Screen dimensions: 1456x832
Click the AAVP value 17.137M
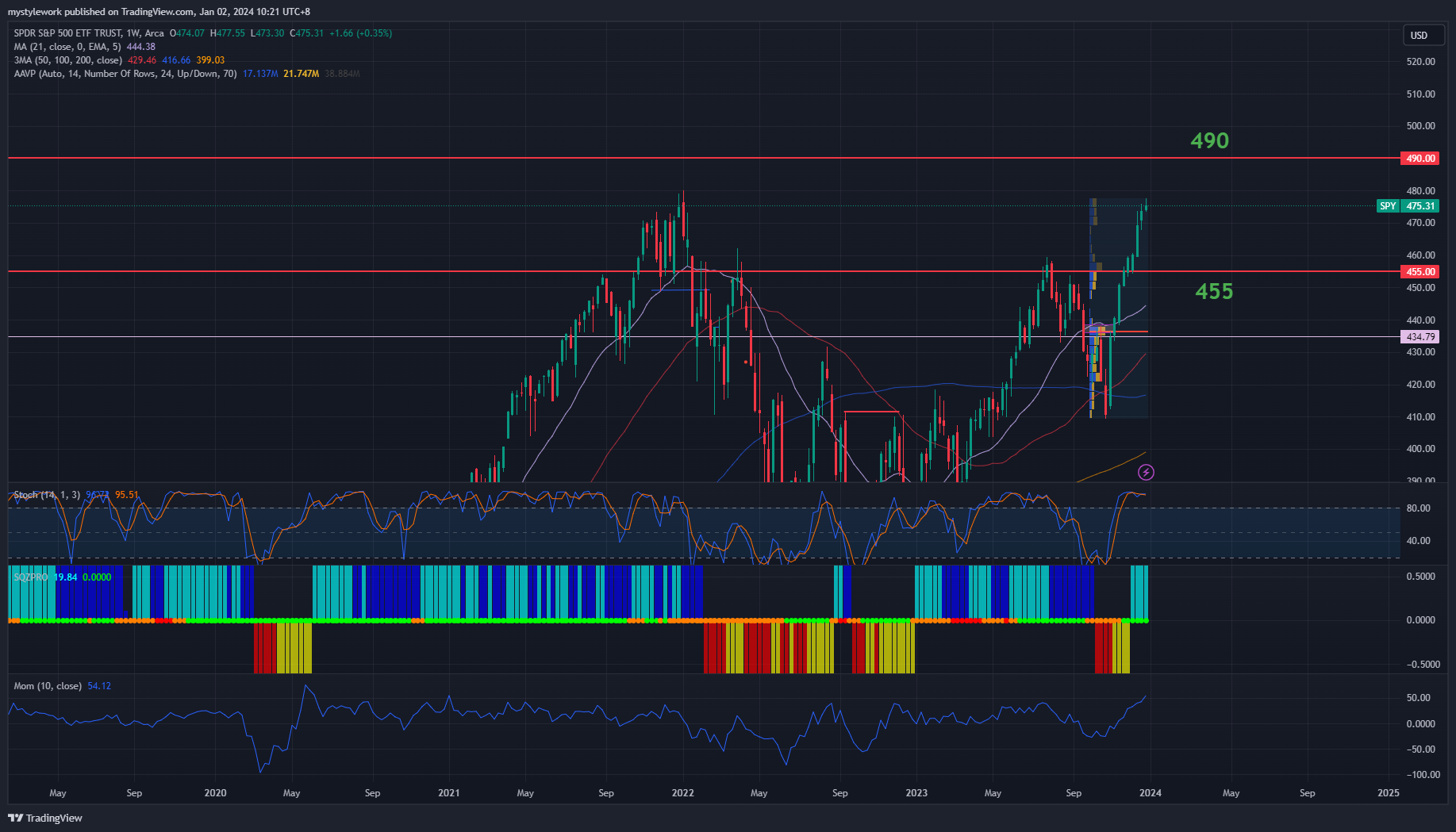260,74
